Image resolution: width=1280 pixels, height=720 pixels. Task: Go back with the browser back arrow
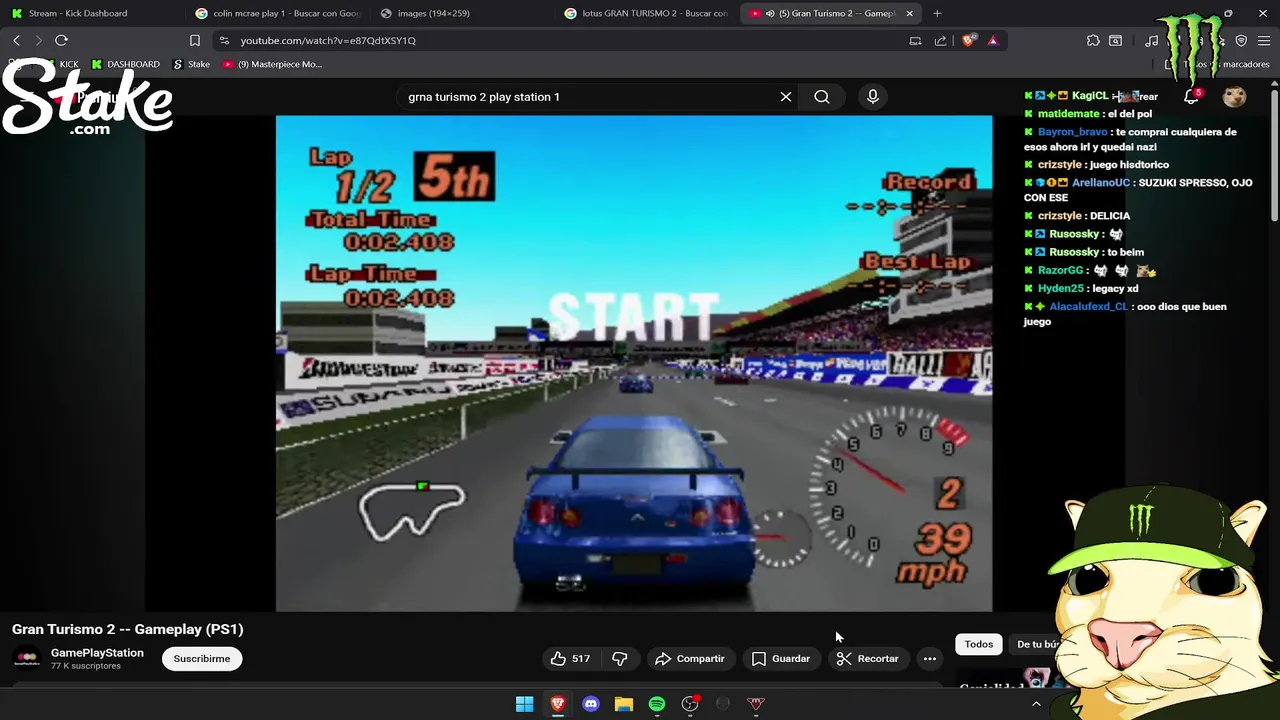coord(16,40)
